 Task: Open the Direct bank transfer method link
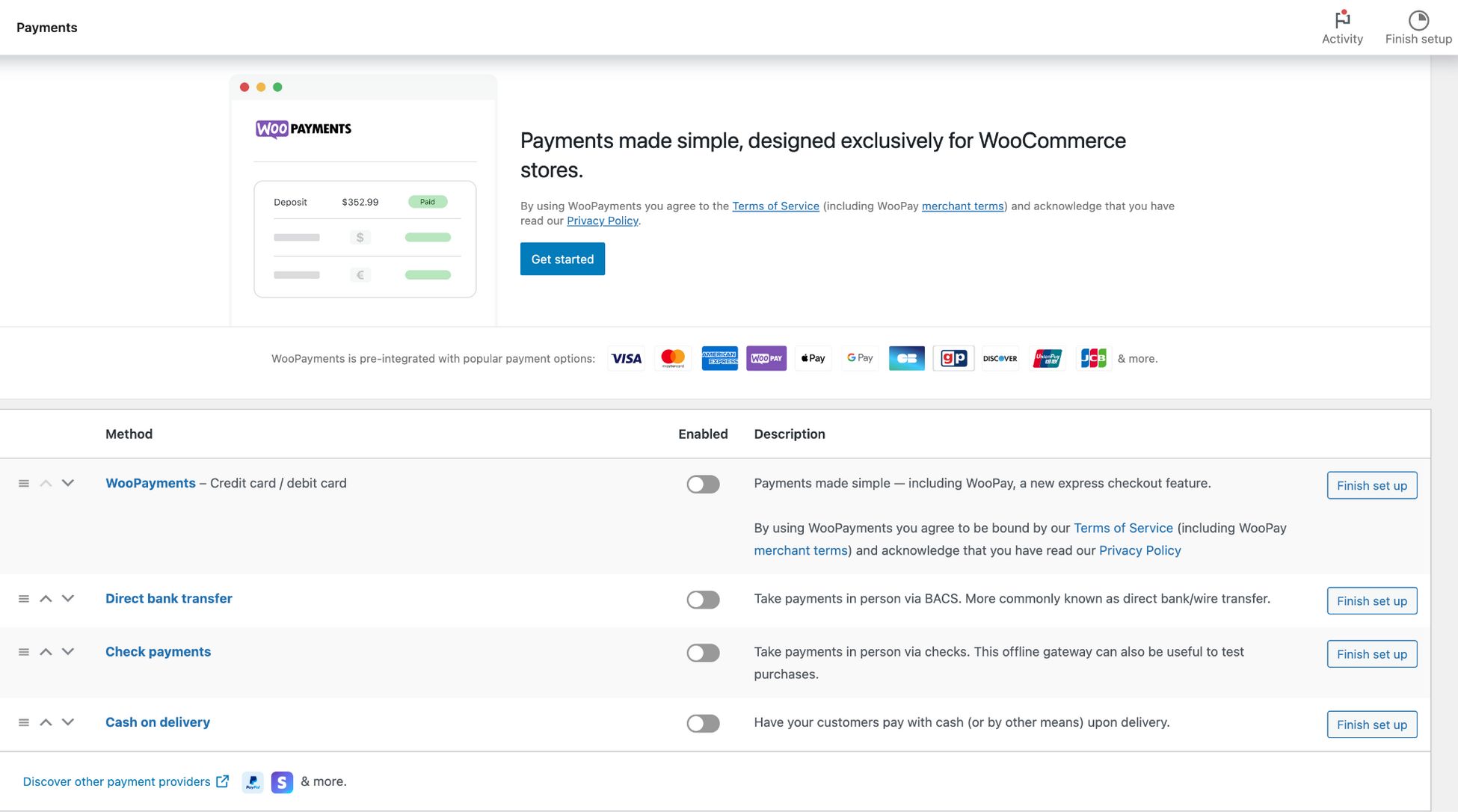pos(168,598)
